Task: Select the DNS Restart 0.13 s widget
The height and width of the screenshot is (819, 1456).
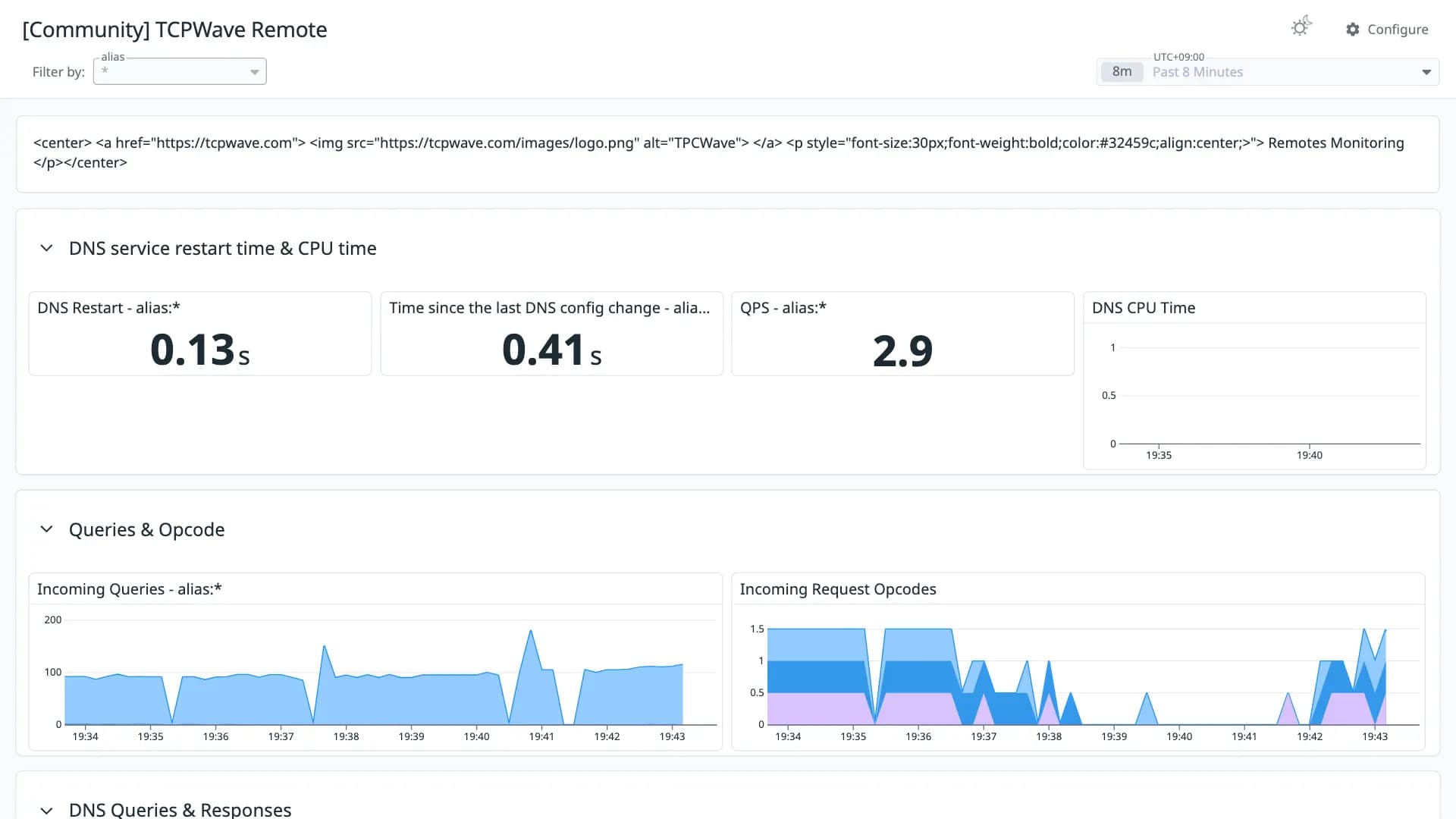Action: tap(200, 334)
